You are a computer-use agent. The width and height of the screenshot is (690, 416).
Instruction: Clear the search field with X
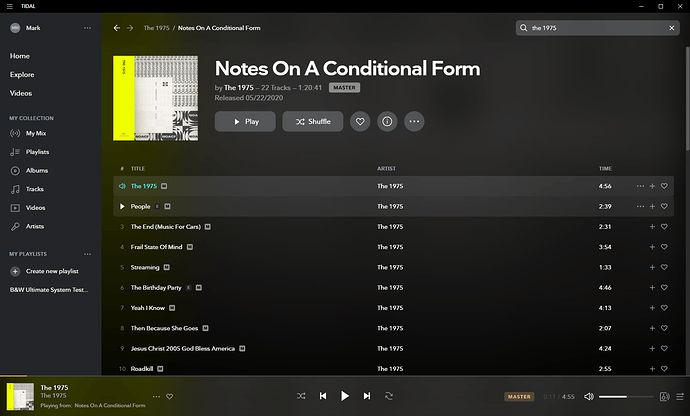(x=672, y=28)
